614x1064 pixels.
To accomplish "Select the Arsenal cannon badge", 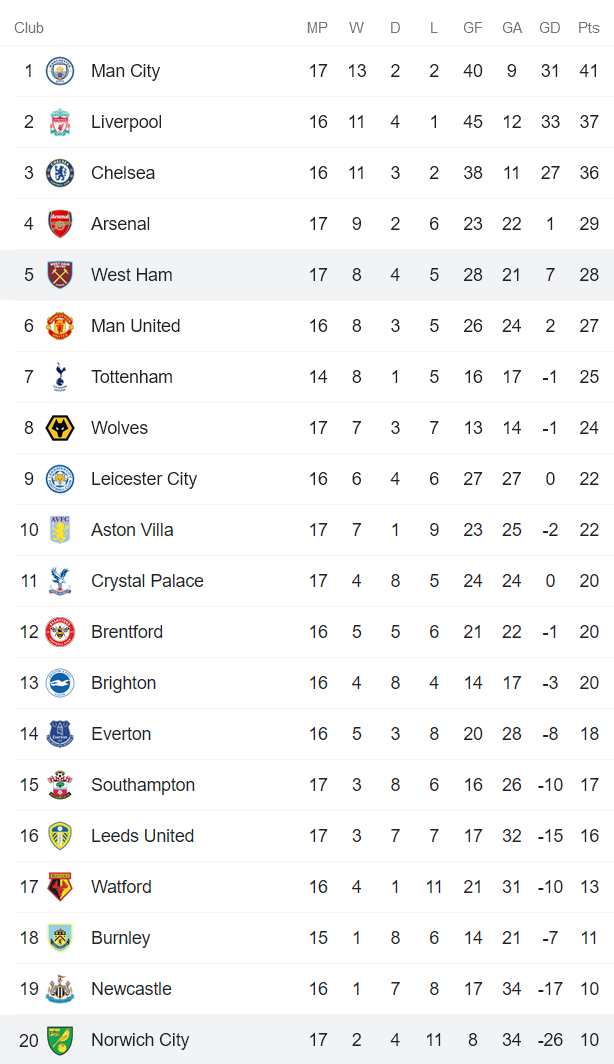I will (x=60, y=224).
